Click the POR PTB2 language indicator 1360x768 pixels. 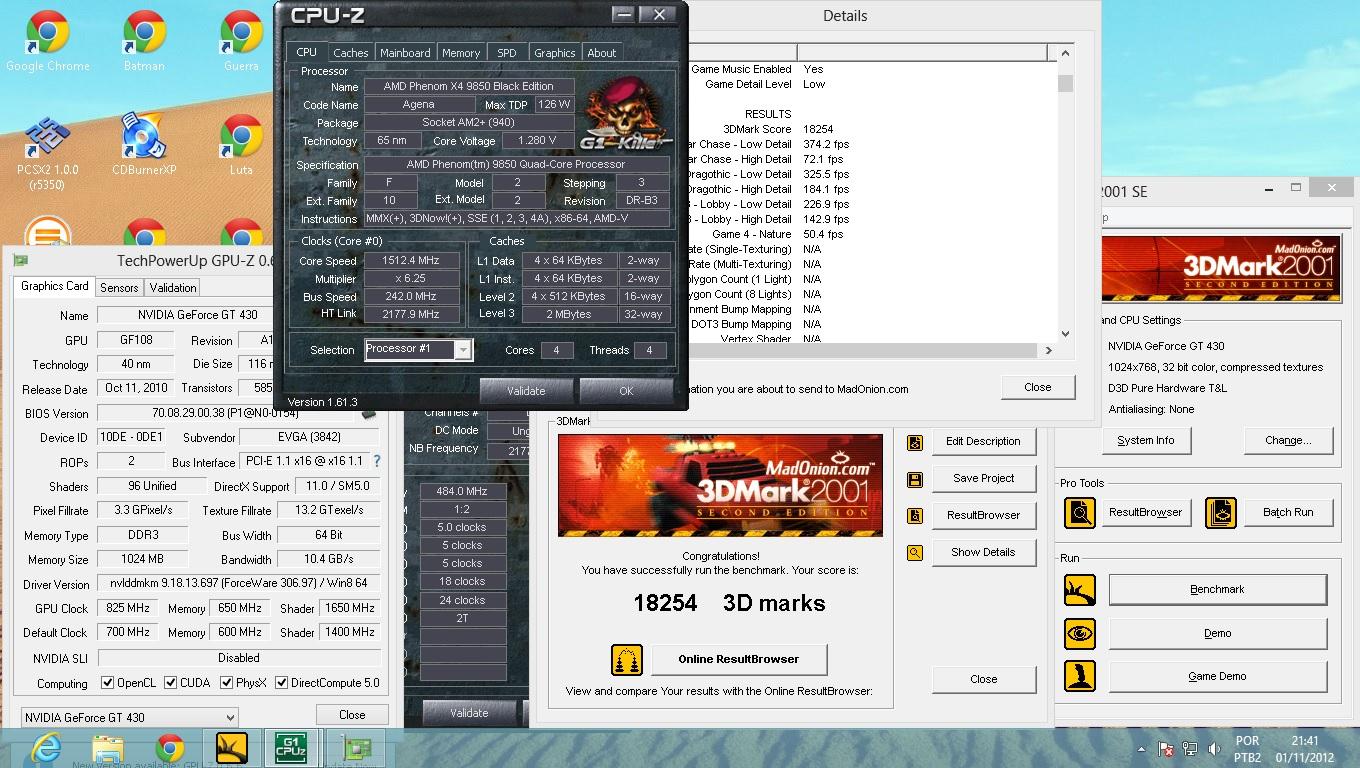(x=1247, y=749)
